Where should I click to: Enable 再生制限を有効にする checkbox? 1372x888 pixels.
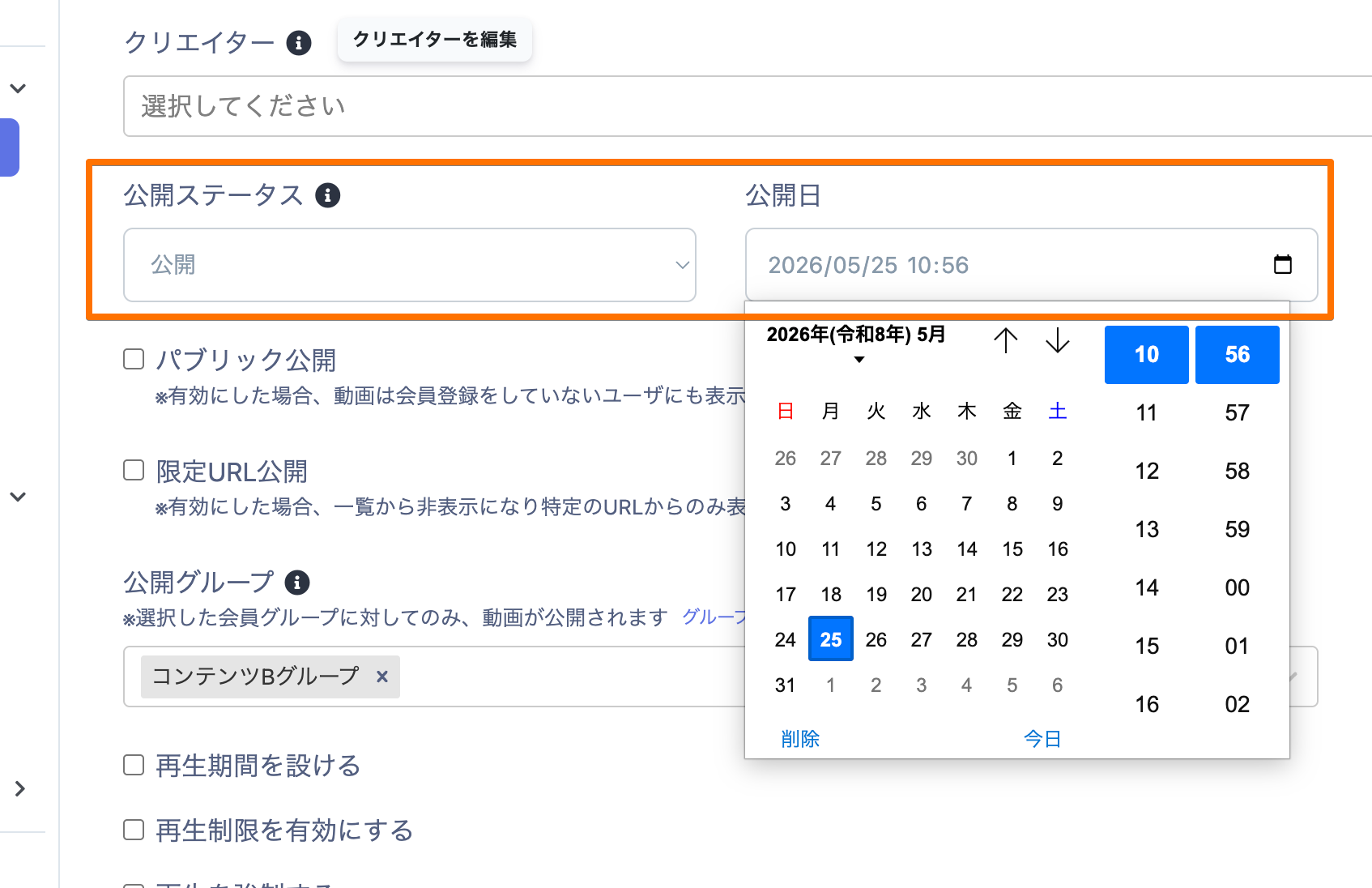(x=134, y=830)
